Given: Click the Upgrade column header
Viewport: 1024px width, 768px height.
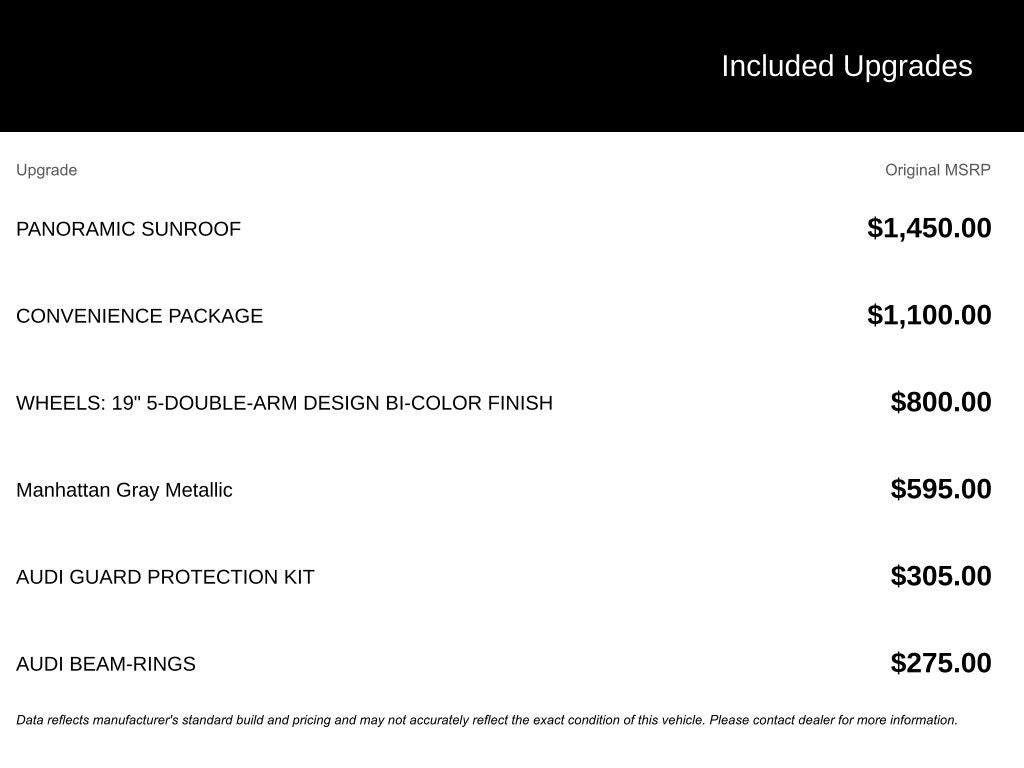Looking at the screenshot, I should (x=46, y=170).
